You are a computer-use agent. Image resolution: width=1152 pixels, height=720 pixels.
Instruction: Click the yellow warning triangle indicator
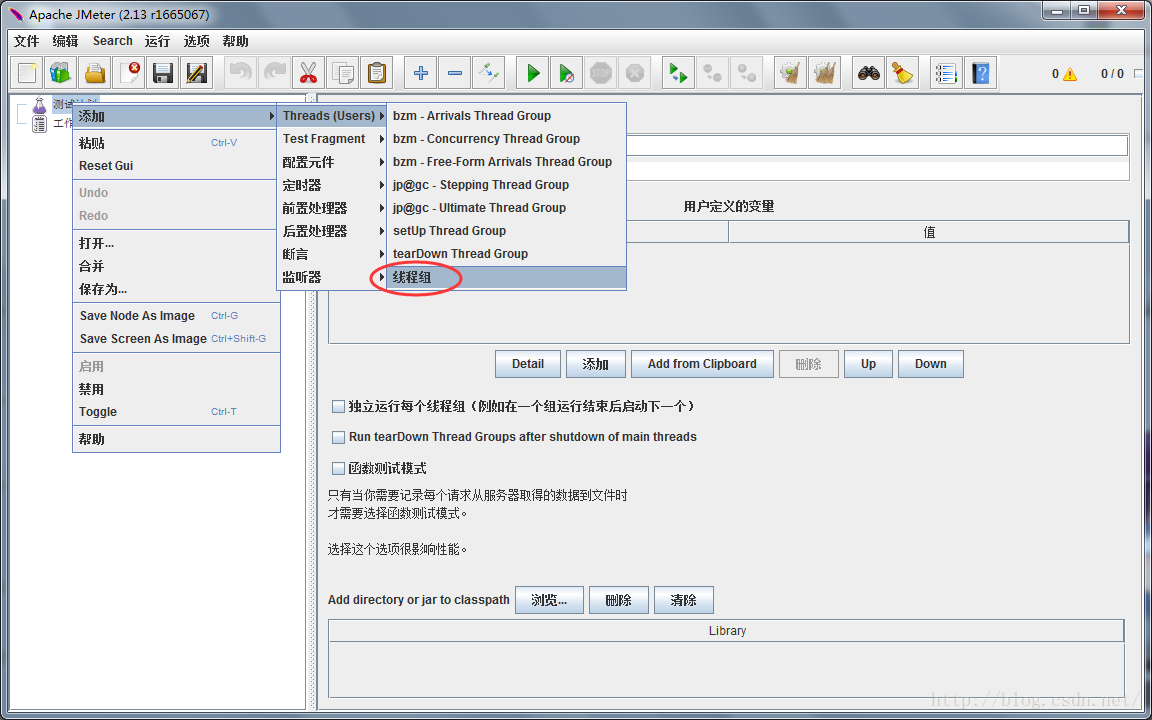pos(1070,73)
